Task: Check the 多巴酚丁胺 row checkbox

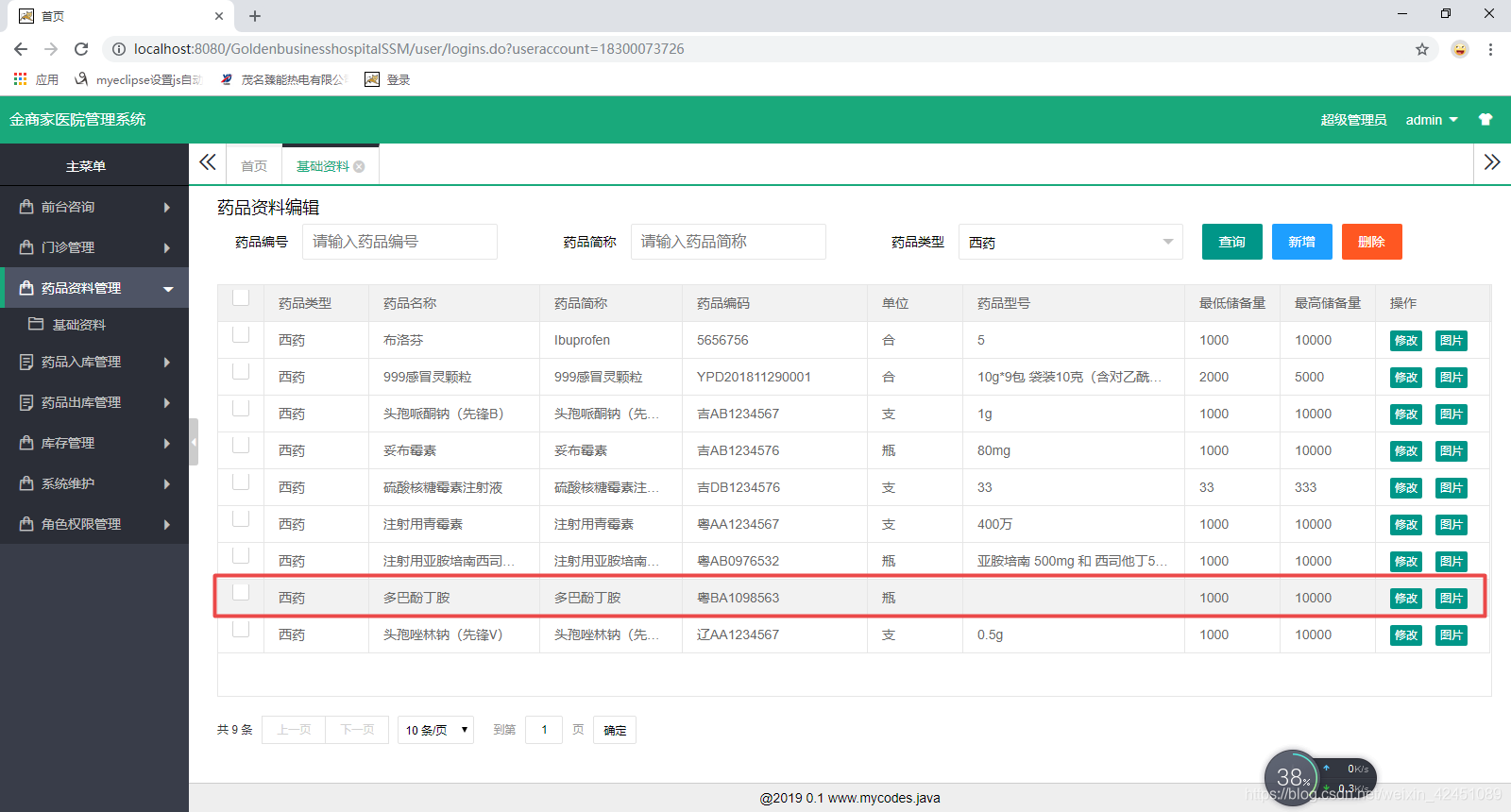Action: coord(241,593)
